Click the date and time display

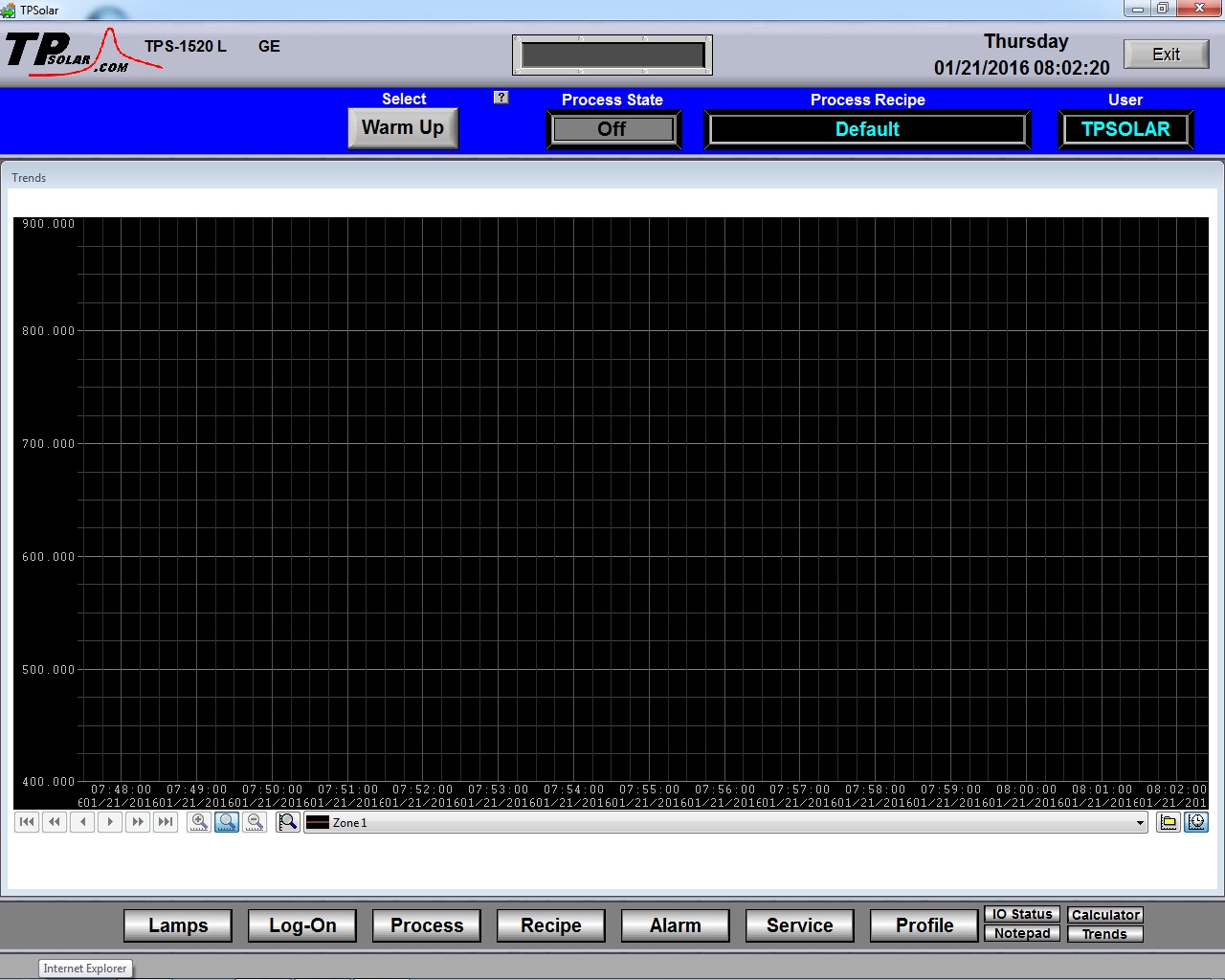(x=1022, y=55)
